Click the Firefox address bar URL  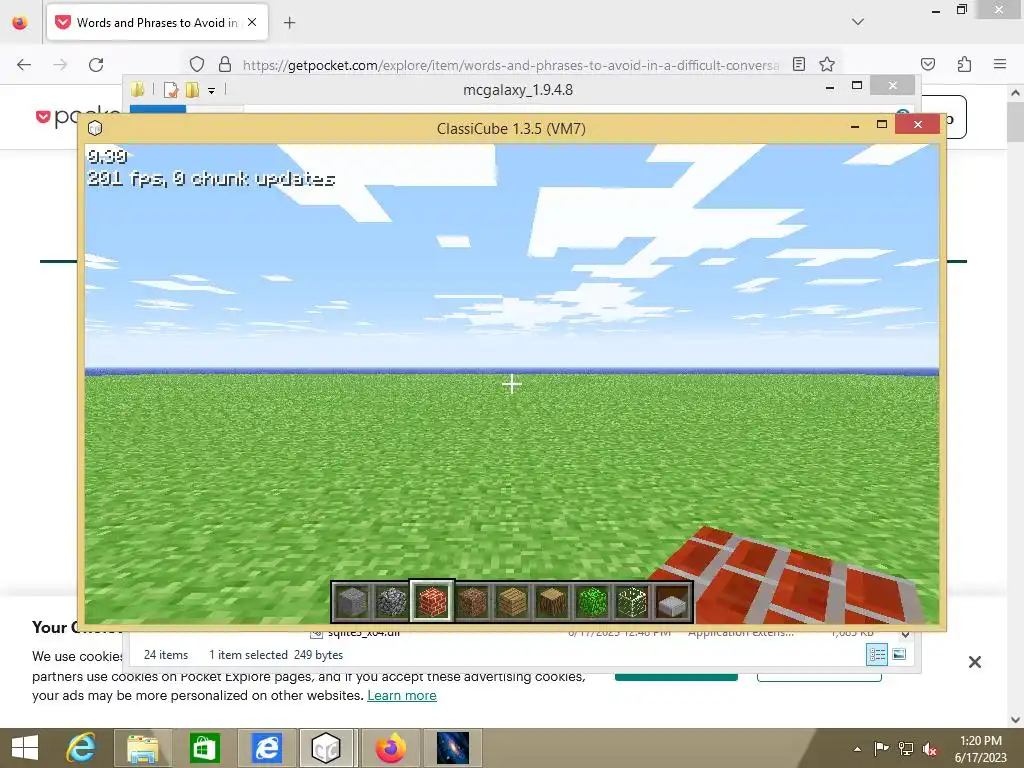coord(511,65)
